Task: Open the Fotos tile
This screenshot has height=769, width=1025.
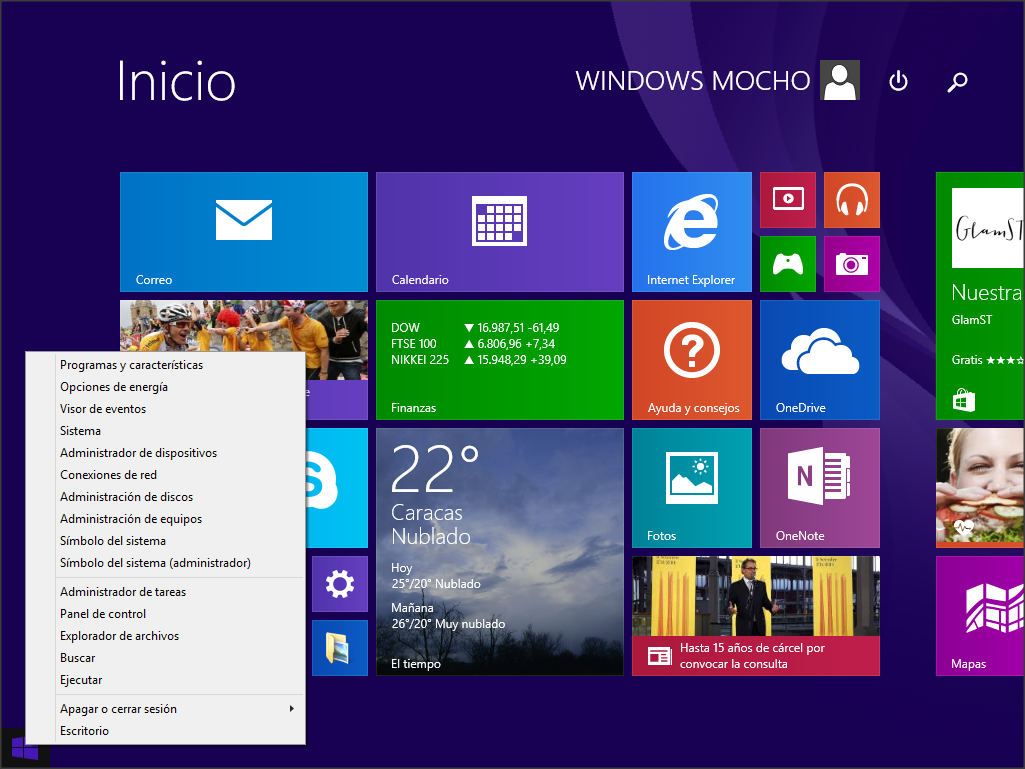Action: (x=692, y=488)
